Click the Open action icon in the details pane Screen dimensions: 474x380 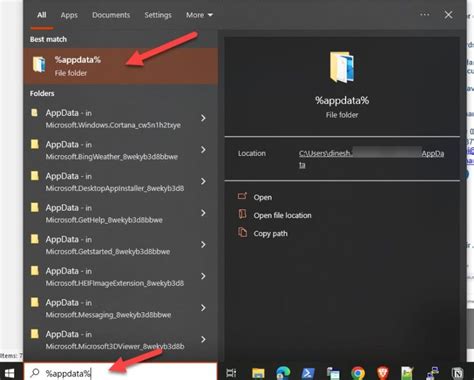(x=242, y=196)
